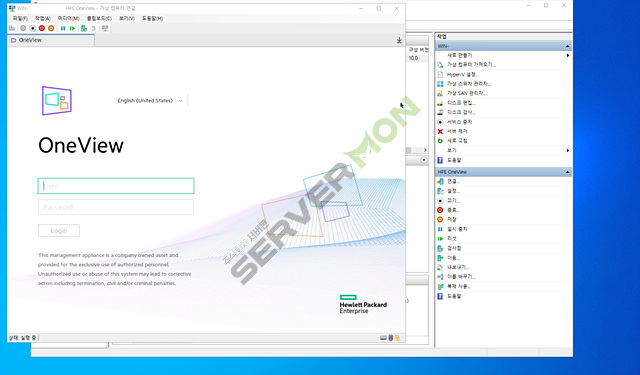Open the 보기(V) menu
Viewport: 640px width, 375px height.
[127, 18]
